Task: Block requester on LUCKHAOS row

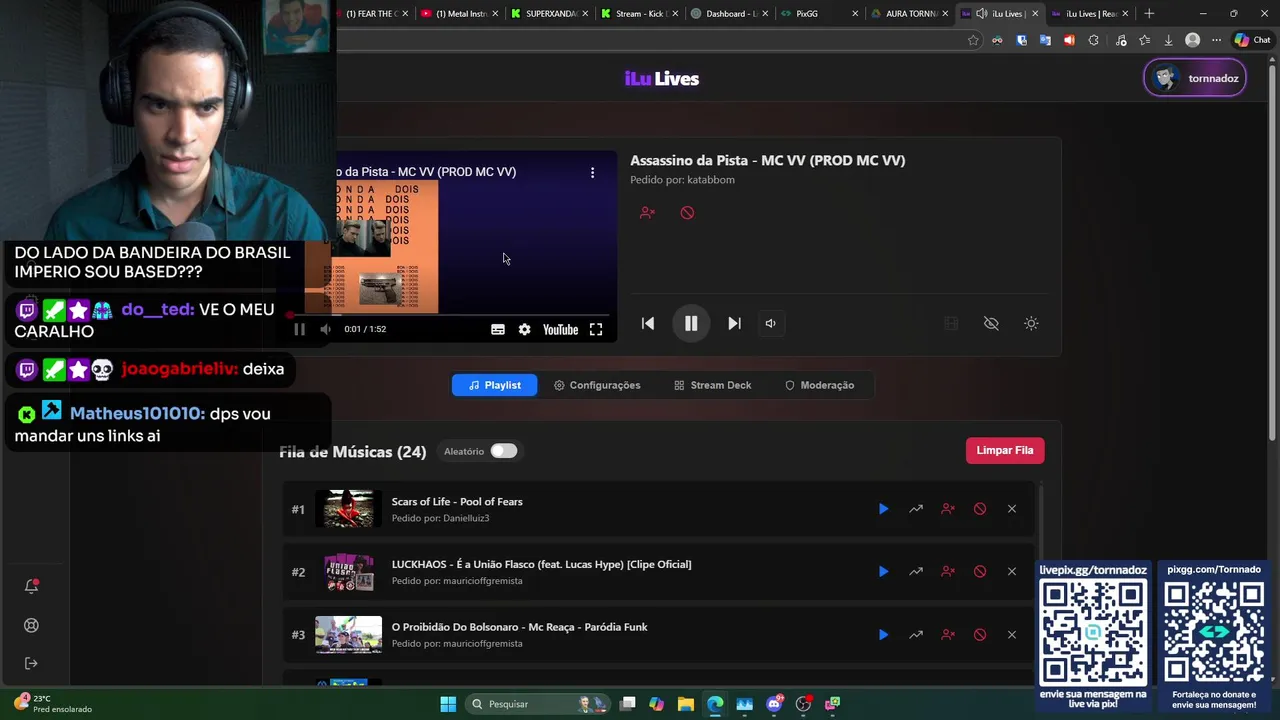Action: coord(948,572)
